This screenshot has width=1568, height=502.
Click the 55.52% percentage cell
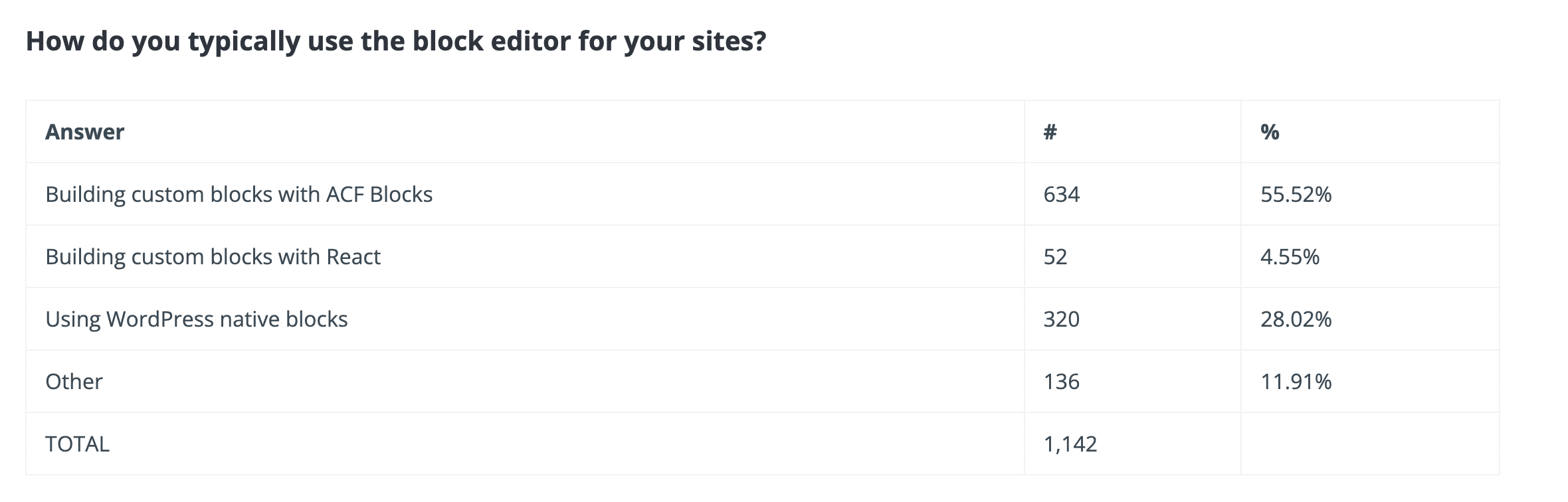click(x=1296, y=195)
